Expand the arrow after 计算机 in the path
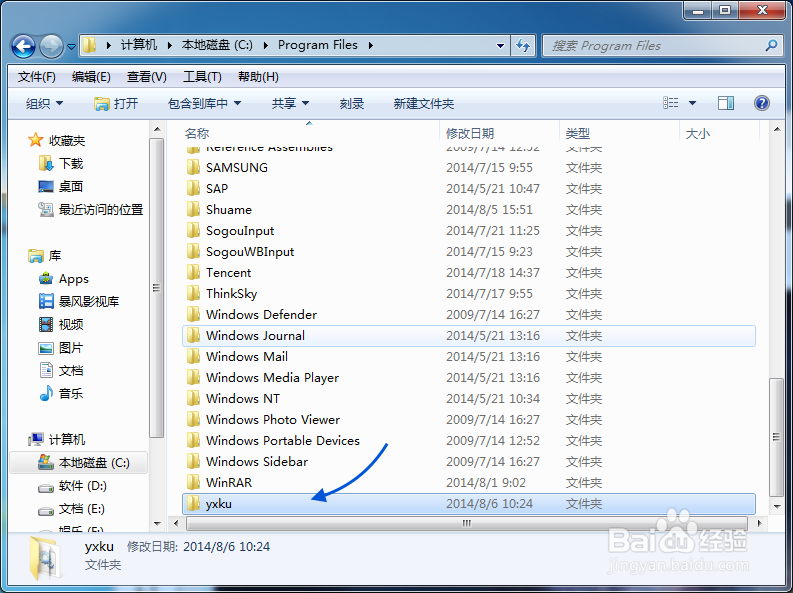Image resolution: width=793 pixels, height=593 pixels. tap(169, 45)
